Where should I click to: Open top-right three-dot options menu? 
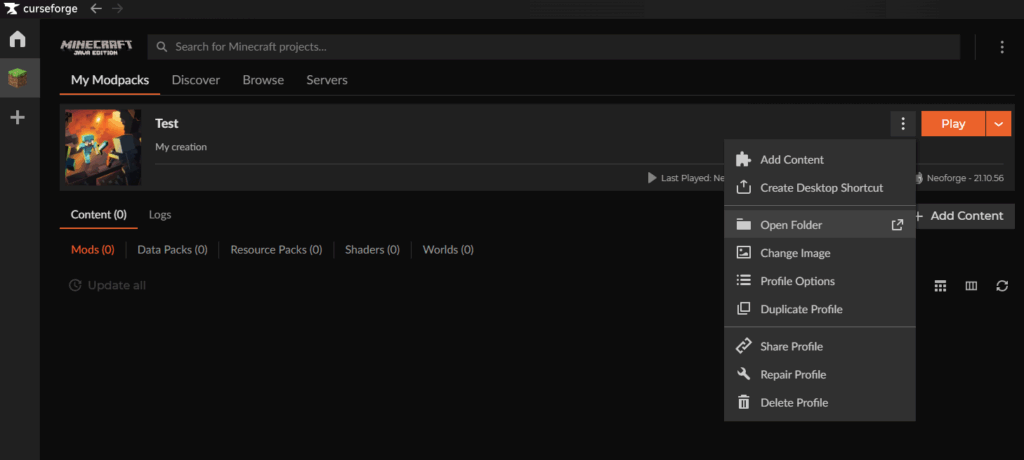[1001, 47]
